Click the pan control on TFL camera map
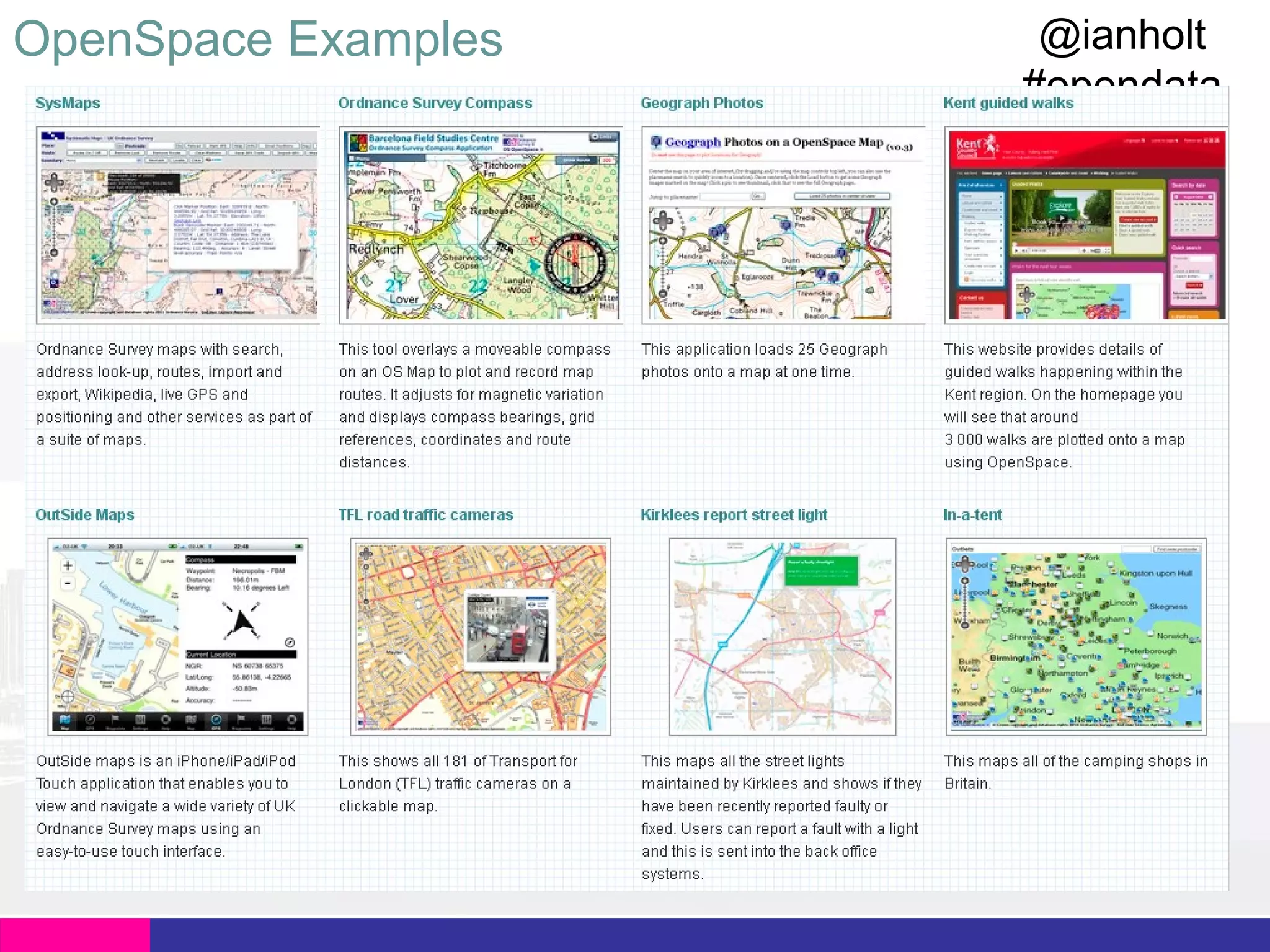The width and height of the screenshot is (1270, 952). (366, 553)
